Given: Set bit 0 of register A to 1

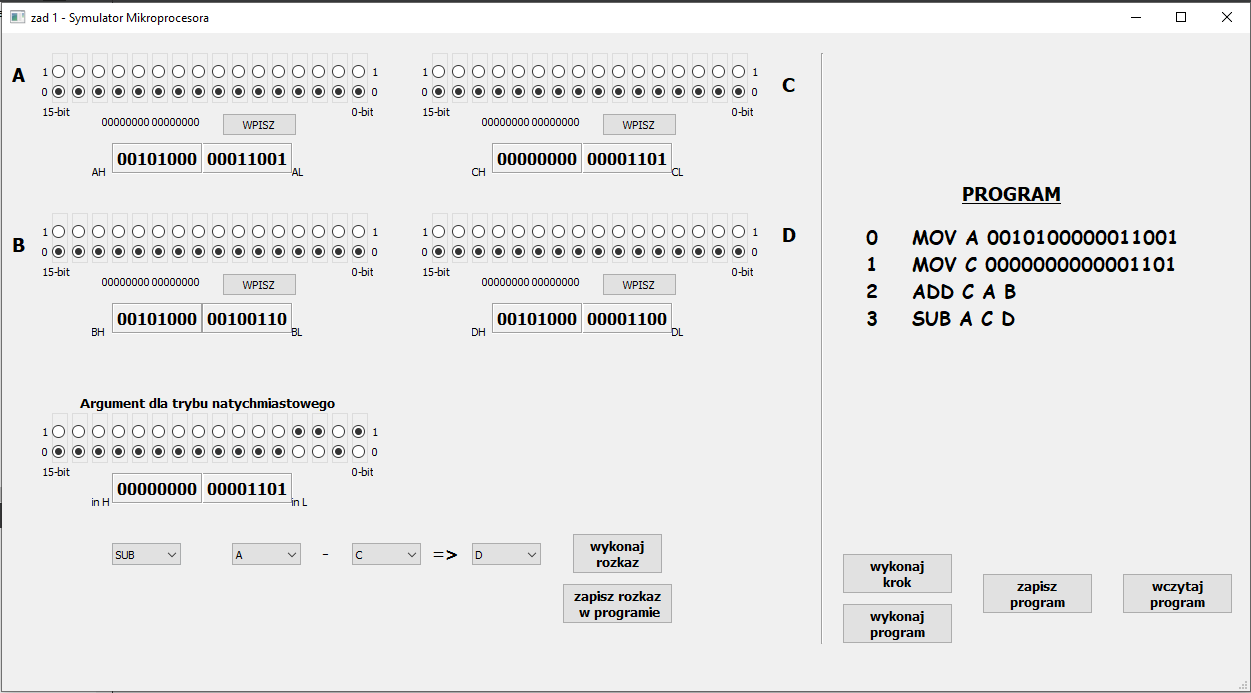Looking at the screenshot, I should tap(357, 71).
